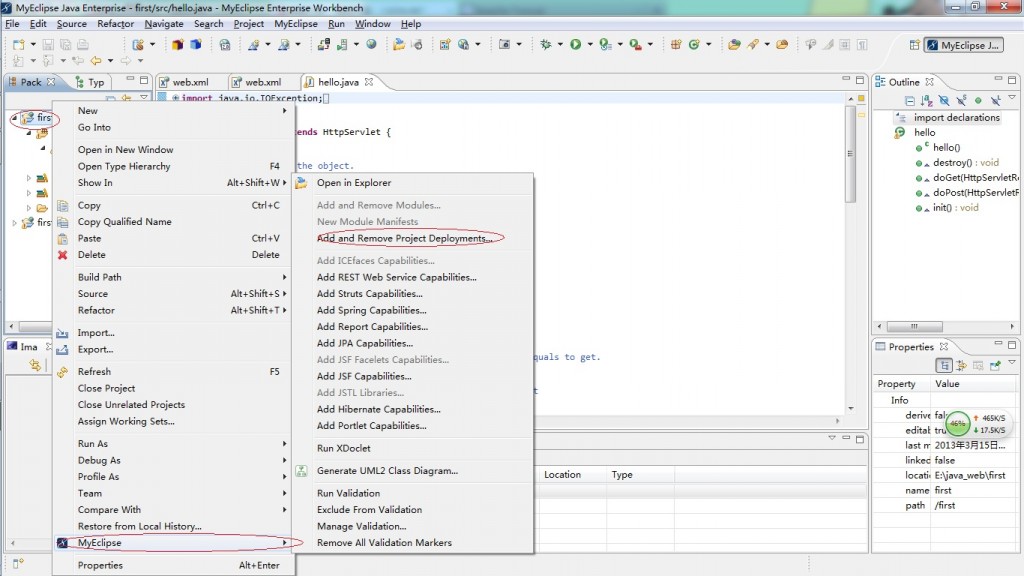Toggle Hide Fields filter in Outline toolbar
This screenshot has width=1024, height=576.
(x=944, y=101)
